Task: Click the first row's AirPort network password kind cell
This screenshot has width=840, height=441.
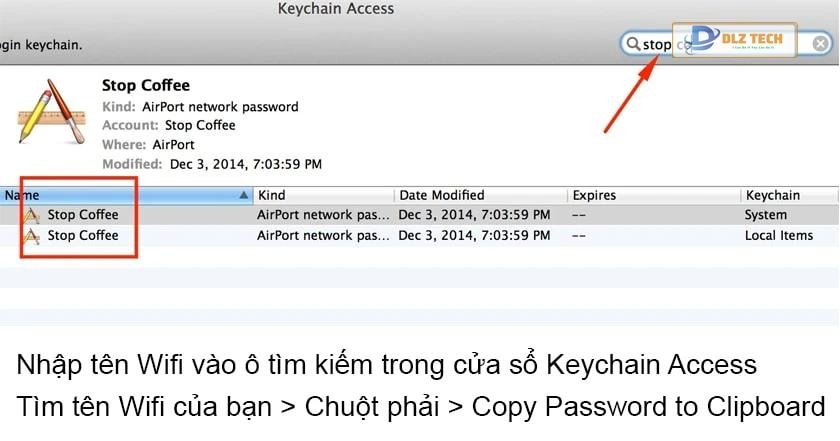Action: (322, 215)
